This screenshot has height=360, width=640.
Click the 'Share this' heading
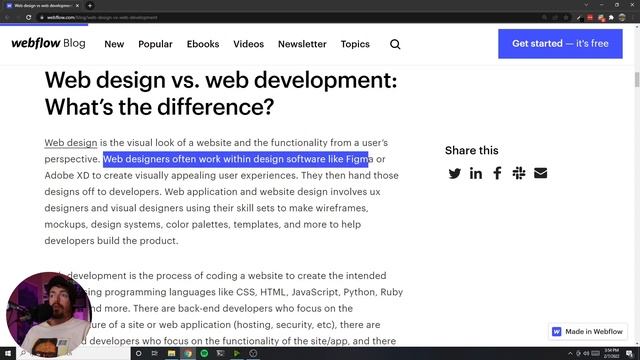471,150
